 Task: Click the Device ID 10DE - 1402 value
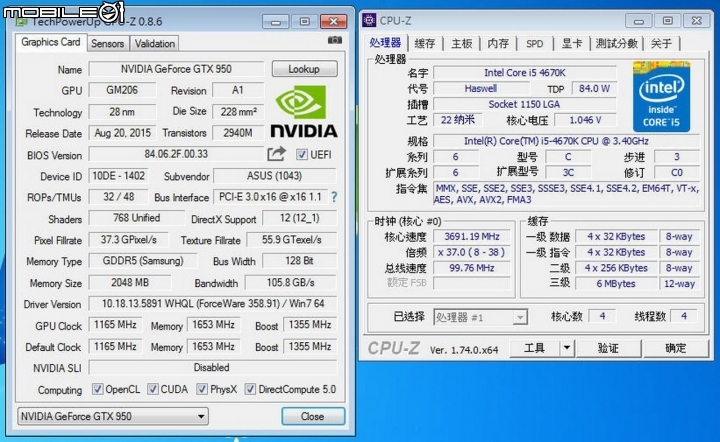118,176
